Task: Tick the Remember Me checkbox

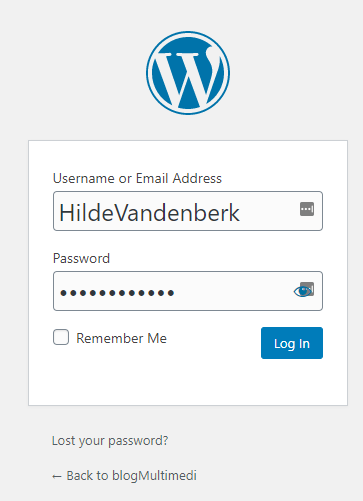Action: (x=61, y=337)
